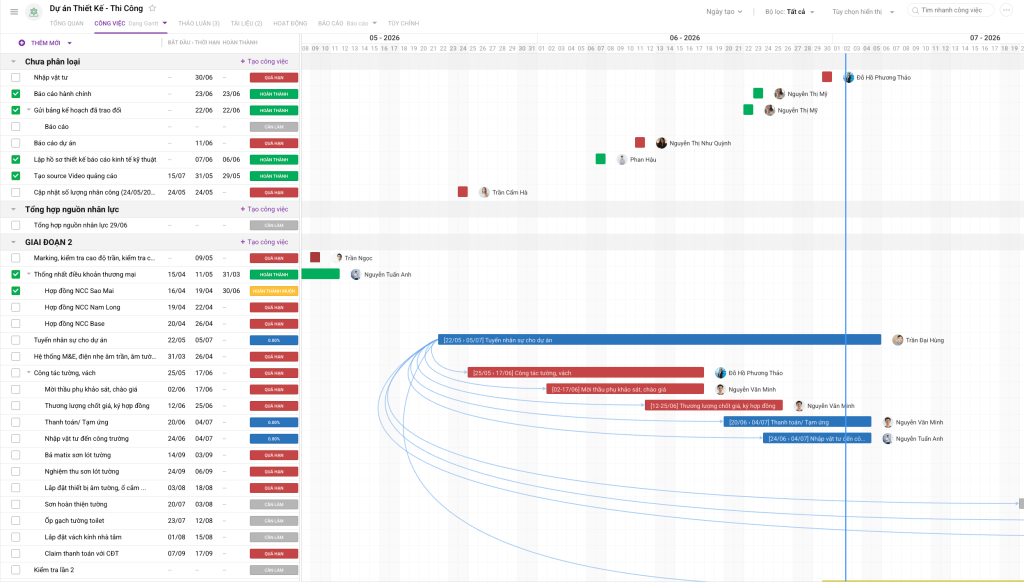Click Tạo công việc in Tổng hợp nguồn nhân lực
The width and height of the screenshot is (1024, 582).
(264, 209)
